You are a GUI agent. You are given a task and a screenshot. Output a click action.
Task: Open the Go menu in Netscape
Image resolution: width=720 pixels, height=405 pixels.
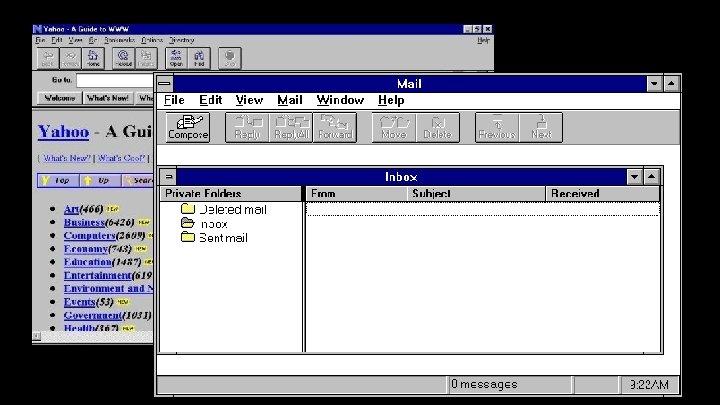(93, 40)
